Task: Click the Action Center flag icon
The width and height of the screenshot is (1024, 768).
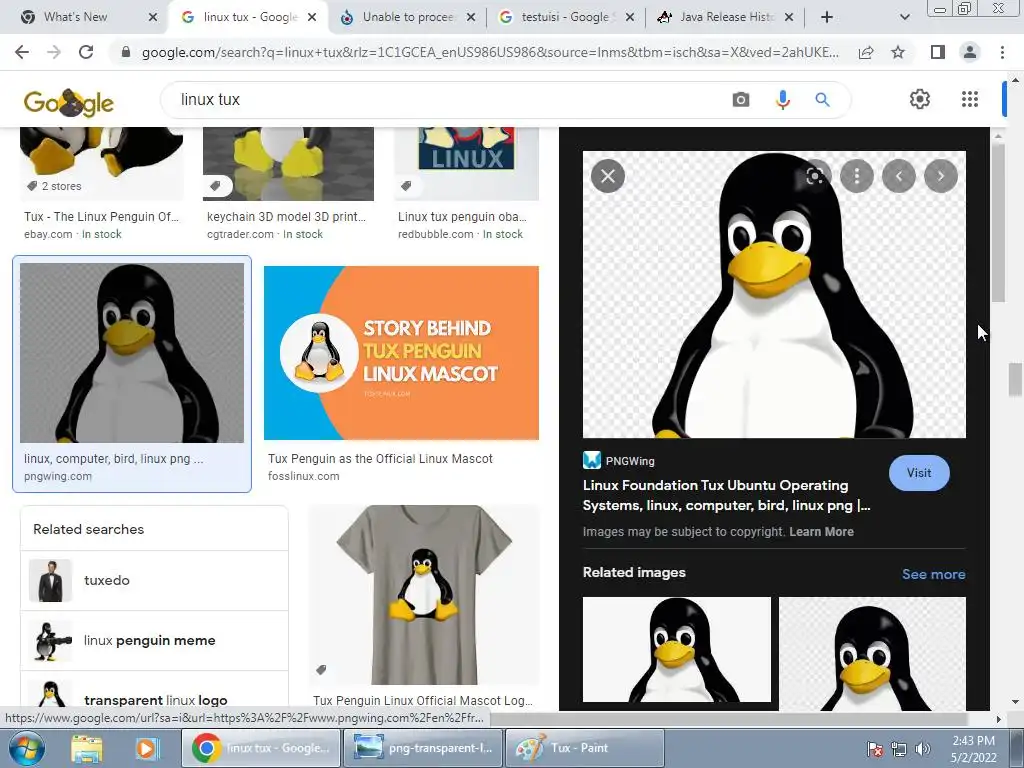Action: pyautogui.click(x=875, y=749)
